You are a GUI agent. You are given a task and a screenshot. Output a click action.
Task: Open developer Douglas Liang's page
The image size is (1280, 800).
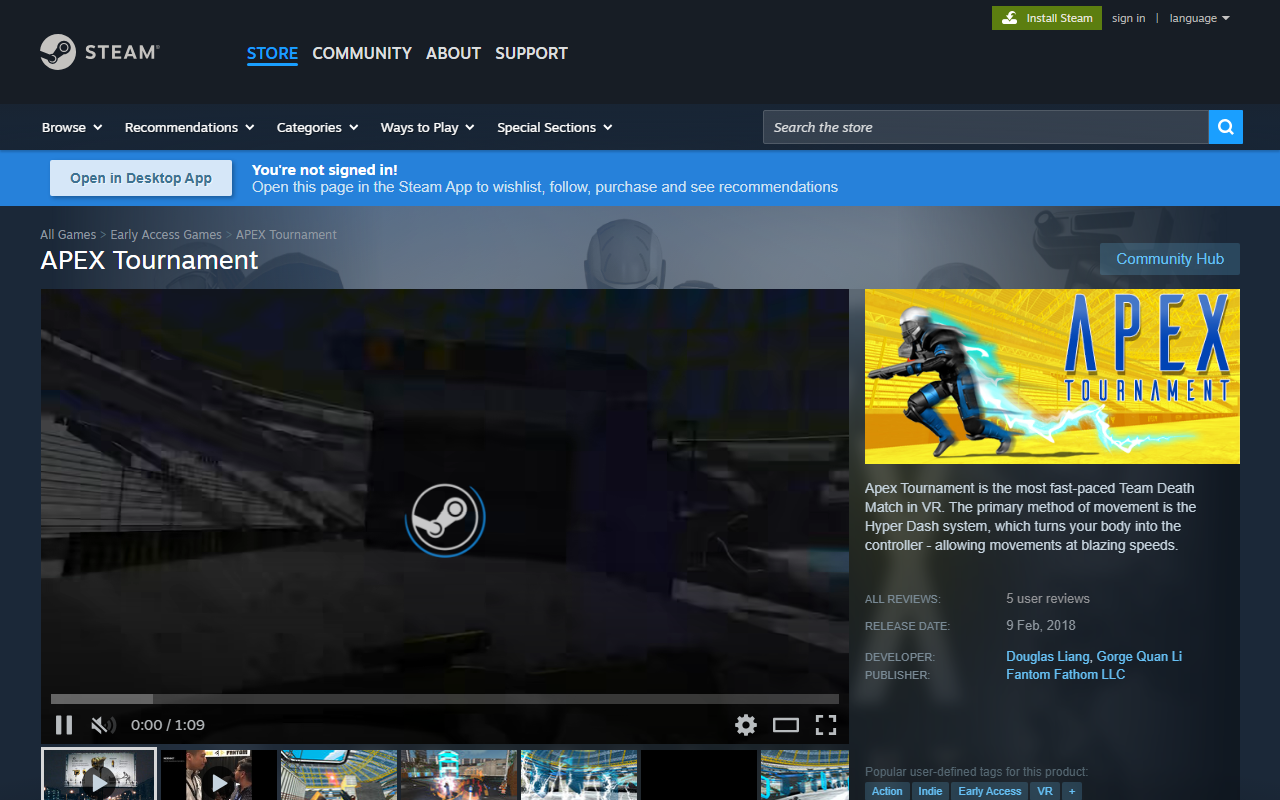(1048, 656)
